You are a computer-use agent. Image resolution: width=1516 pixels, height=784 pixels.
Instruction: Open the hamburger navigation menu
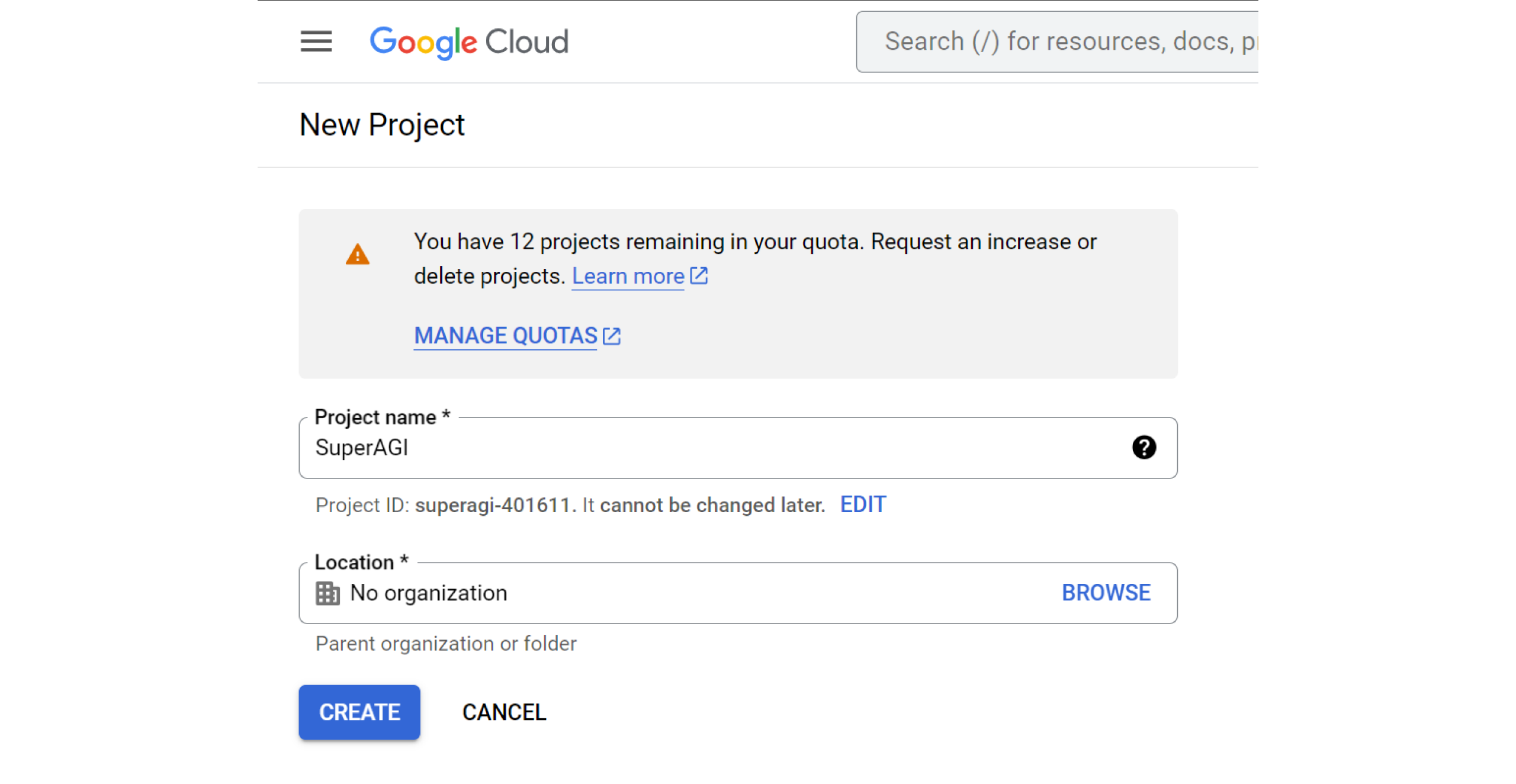(x=316, y=41)
